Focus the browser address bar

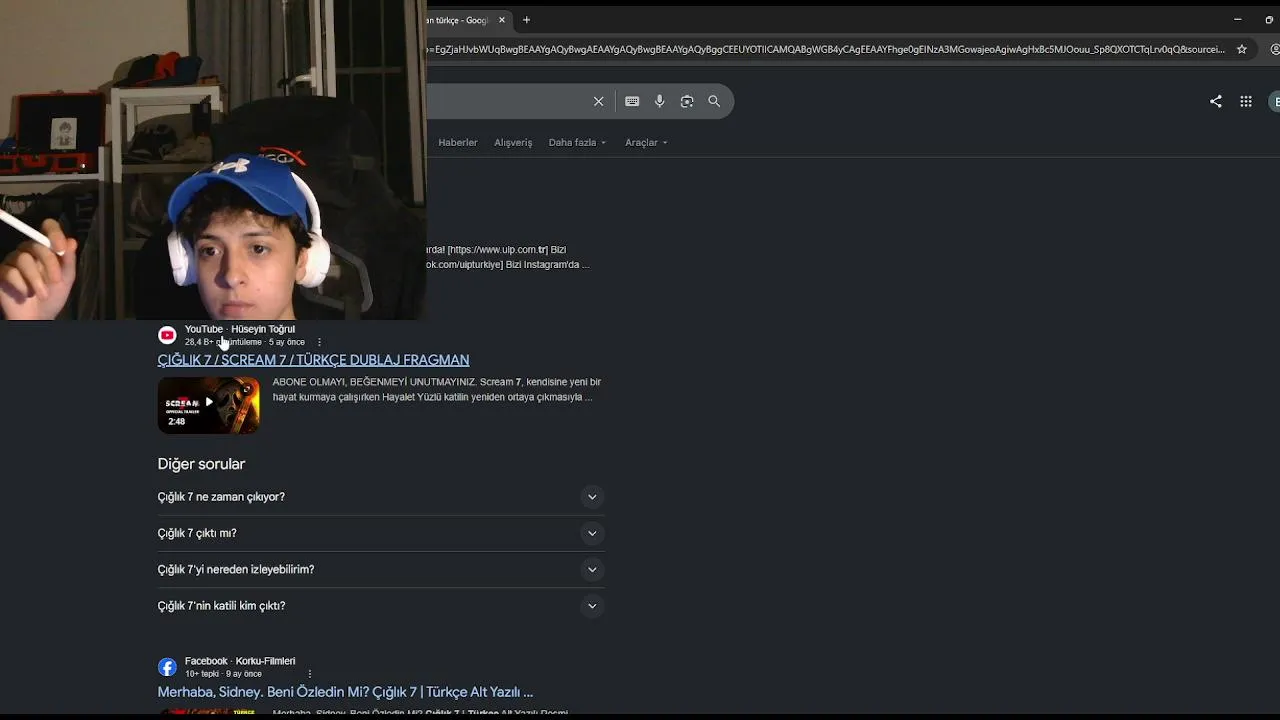[826, 49]
